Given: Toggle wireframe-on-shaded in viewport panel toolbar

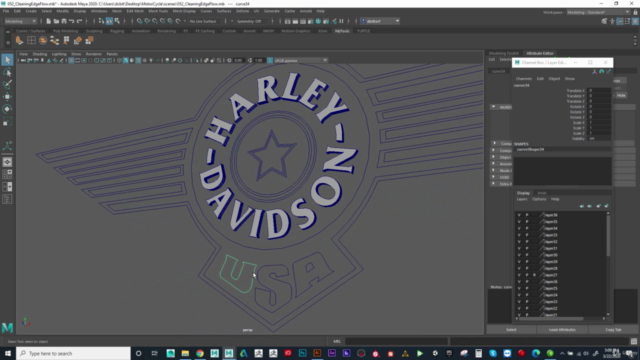Looking at the screenshot, I should [x=138, y=60].
